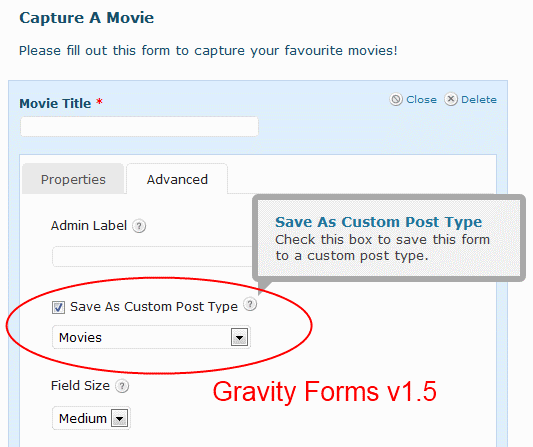The height and width of the screenshot is (447, 533).
Task: Click the Capture A Movie form title
Action: tap(87, 18)
